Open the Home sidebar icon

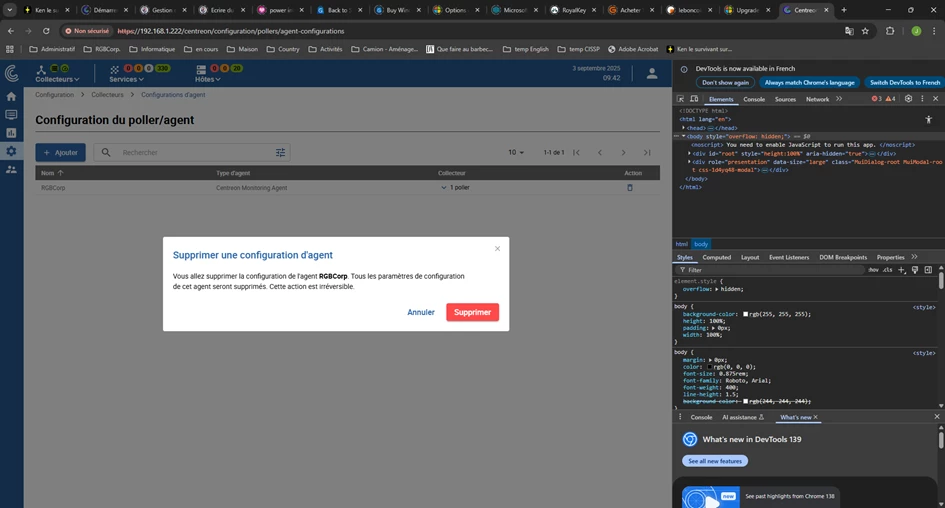11,96
